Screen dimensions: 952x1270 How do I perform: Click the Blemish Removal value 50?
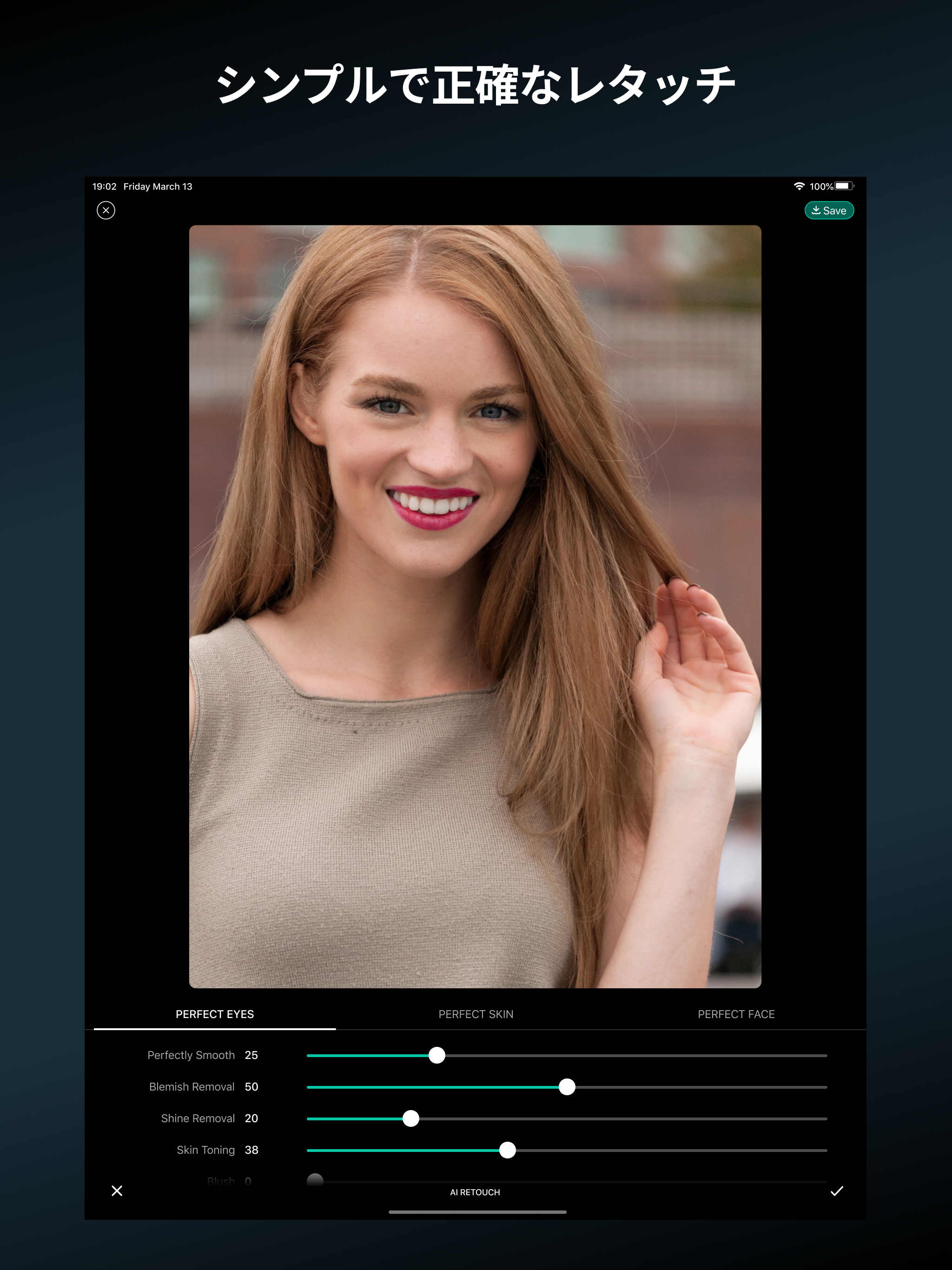[251, 1087]
